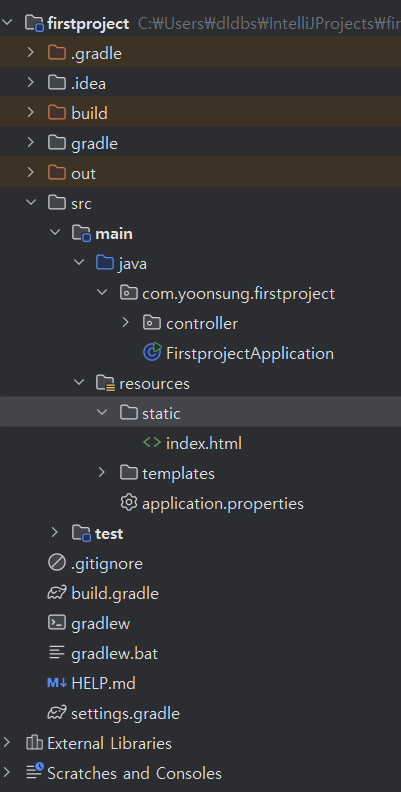Click the firstproject module folder icon
The height and width of the screenshot is (792, 401).
click(x=34, y=23)
